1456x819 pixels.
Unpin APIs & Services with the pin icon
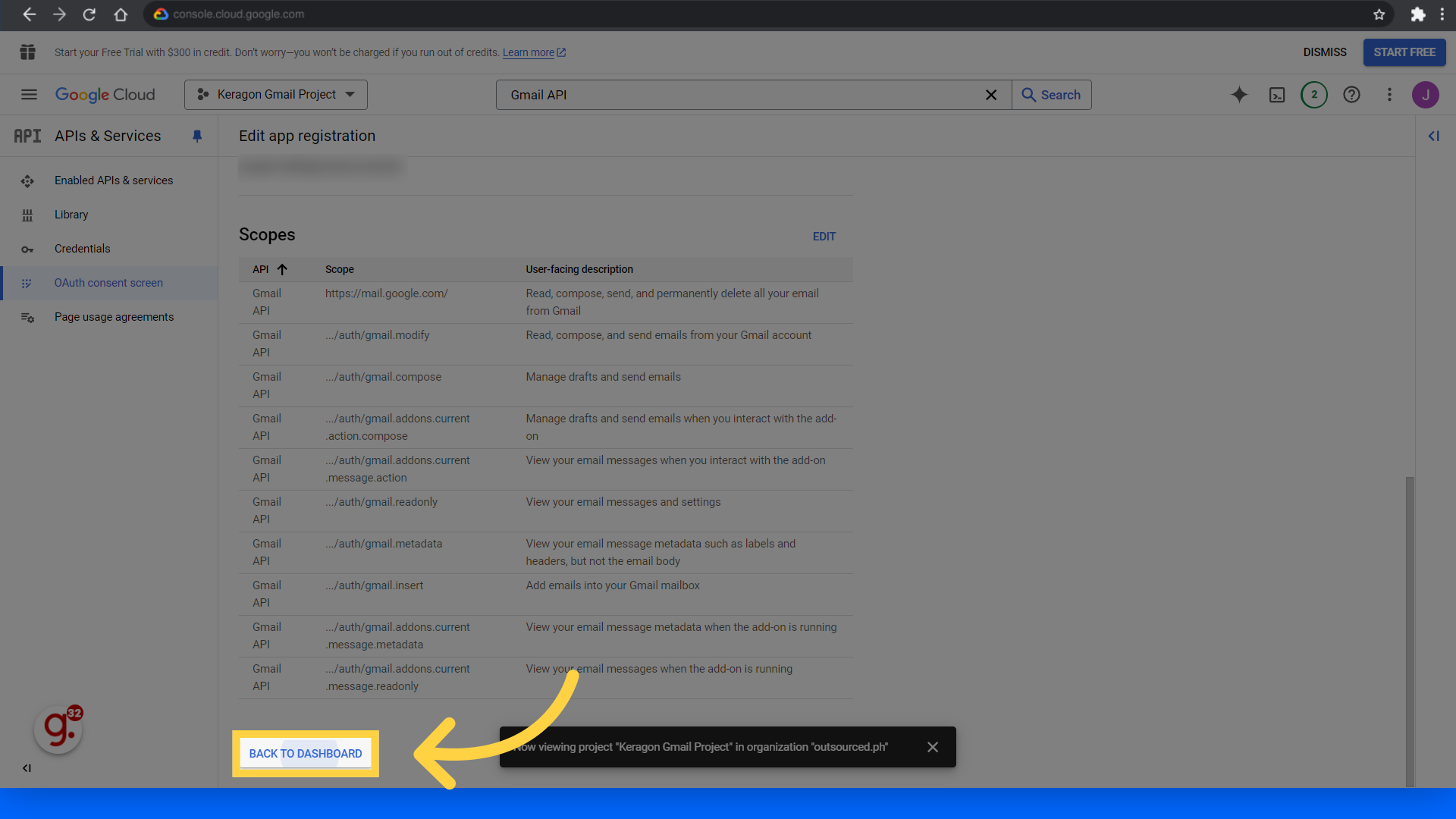[197, 136]
